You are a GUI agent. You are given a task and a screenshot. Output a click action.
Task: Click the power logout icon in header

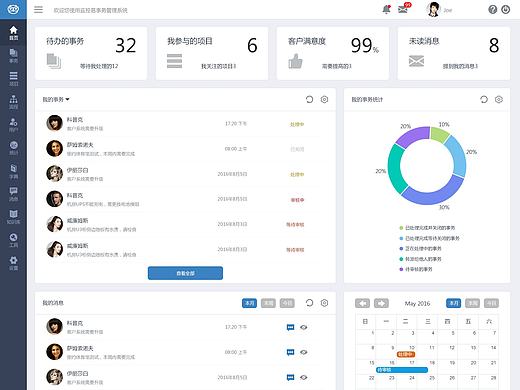[x=506, y=10]
